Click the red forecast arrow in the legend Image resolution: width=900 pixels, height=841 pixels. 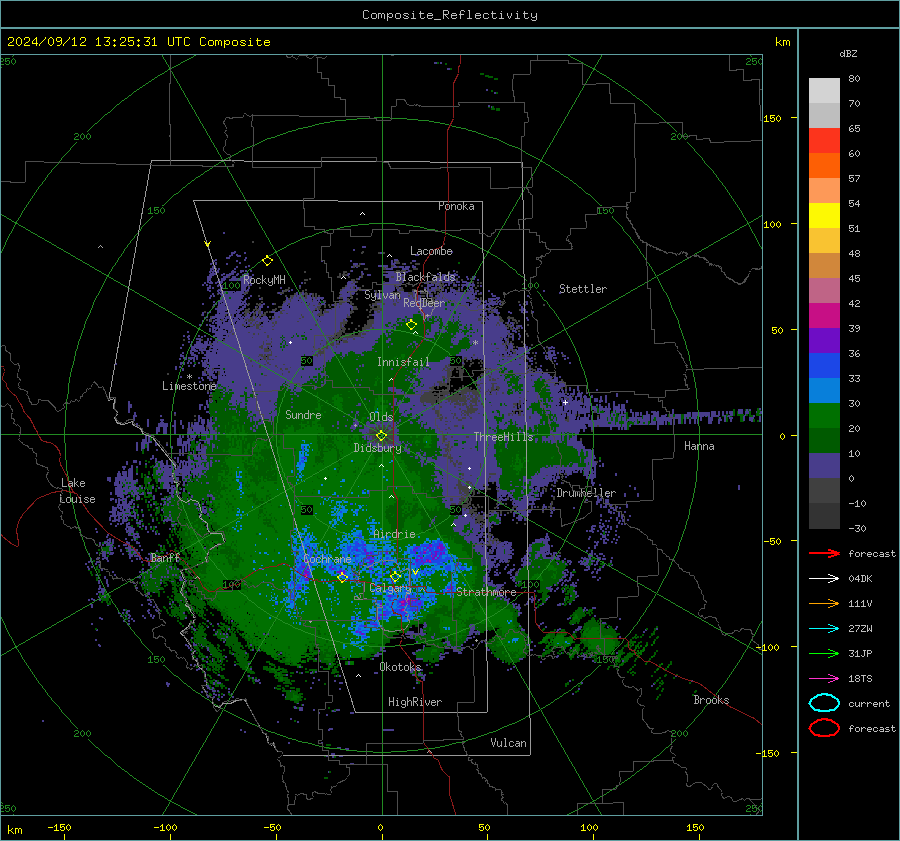click(x=824, y=553)
